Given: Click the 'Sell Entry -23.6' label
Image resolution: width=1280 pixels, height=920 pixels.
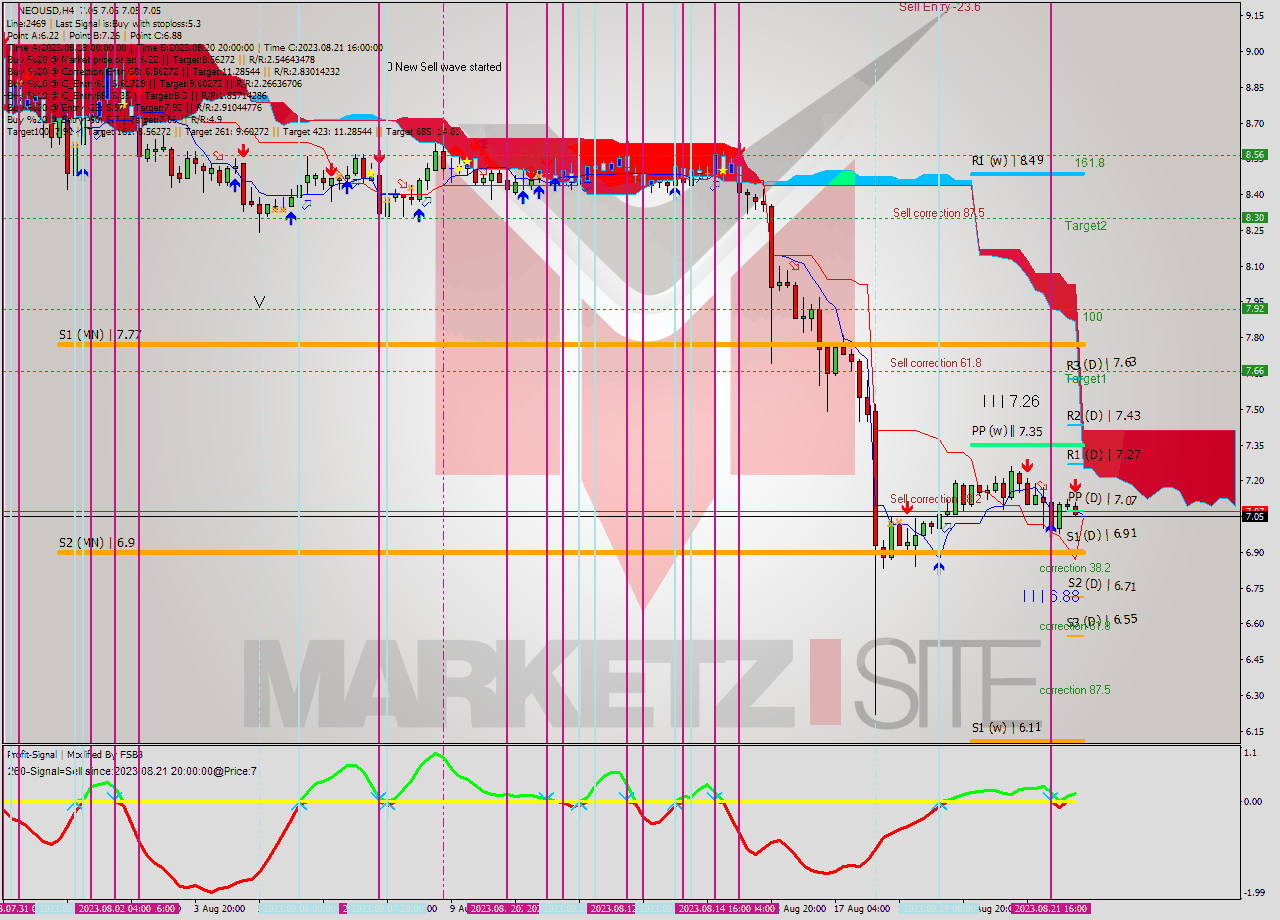Looking at the screenshot, I should coord(939,7).
